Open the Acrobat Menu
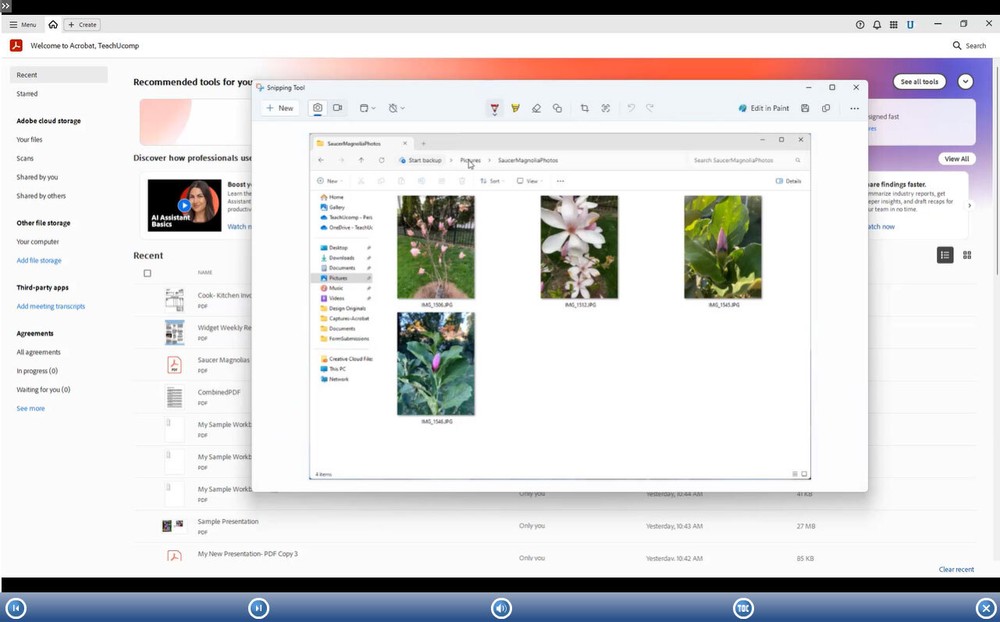This screenshot has height=622, width=1000. (23, 24)
